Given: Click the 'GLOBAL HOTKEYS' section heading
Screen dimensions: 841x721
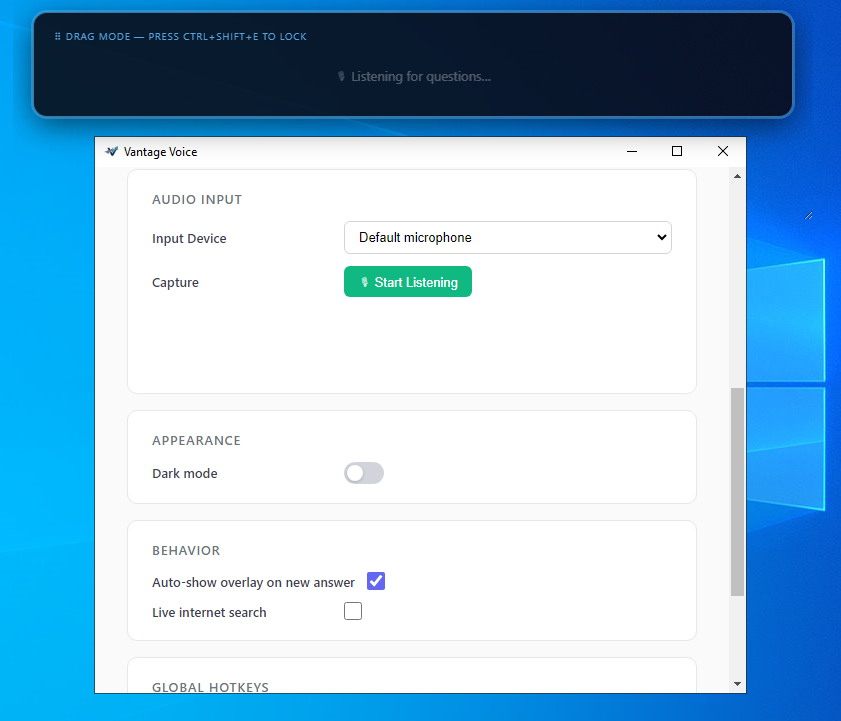Looking at the screenshot, I should pos(210,687).
